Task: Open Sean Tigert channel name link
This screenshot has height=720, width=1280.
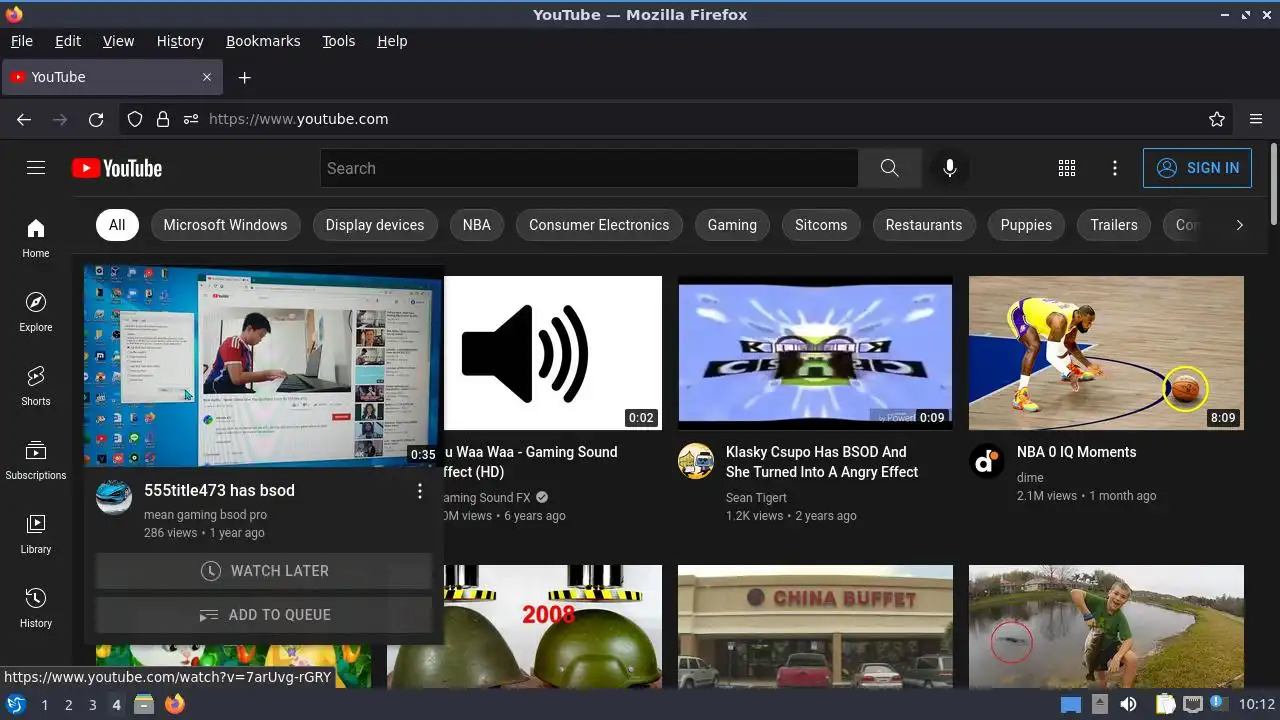Action: tap(756, 498)
